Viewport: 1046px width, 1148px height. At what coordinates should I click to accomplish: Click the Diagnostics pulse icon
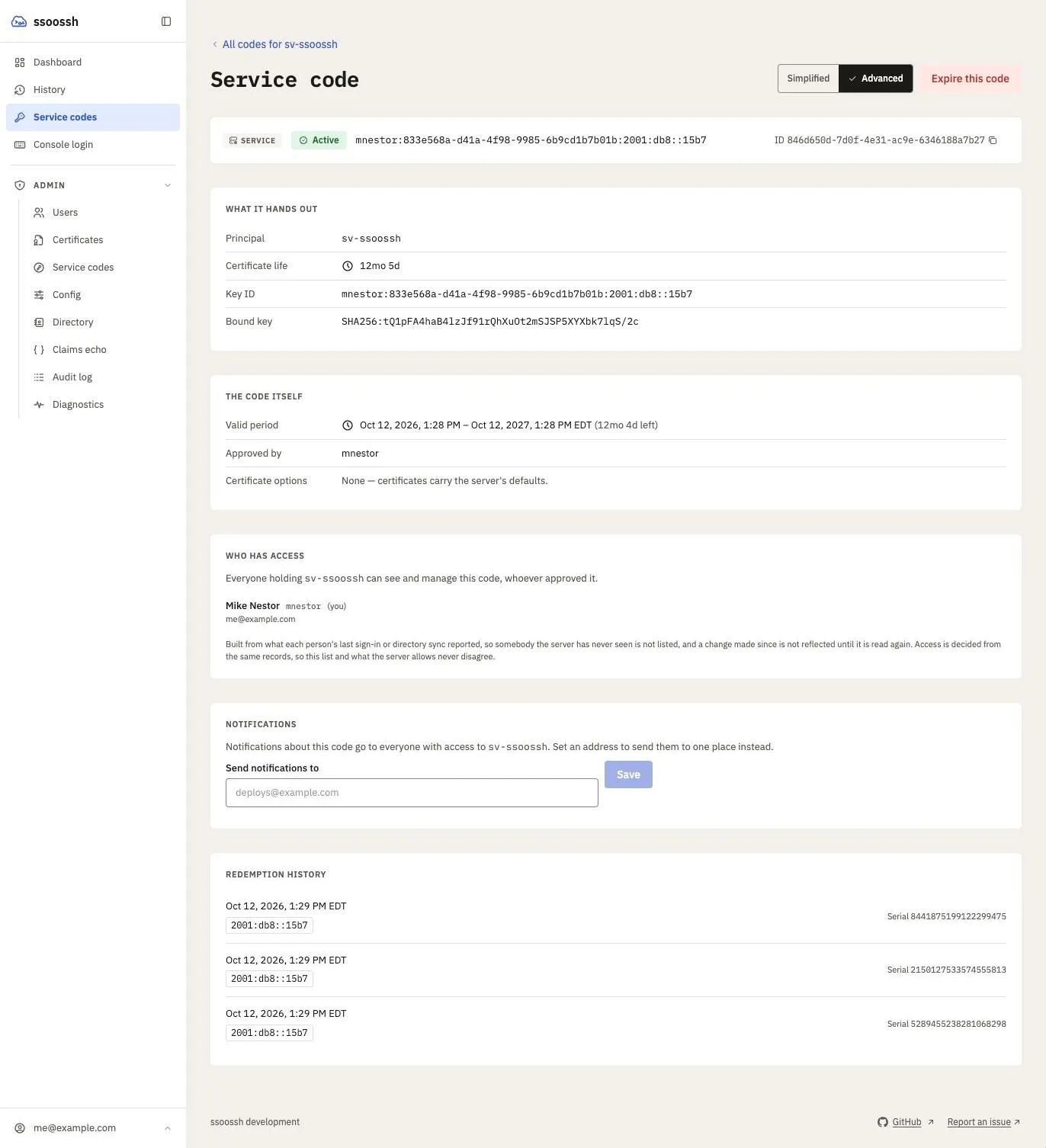[39, 405]
